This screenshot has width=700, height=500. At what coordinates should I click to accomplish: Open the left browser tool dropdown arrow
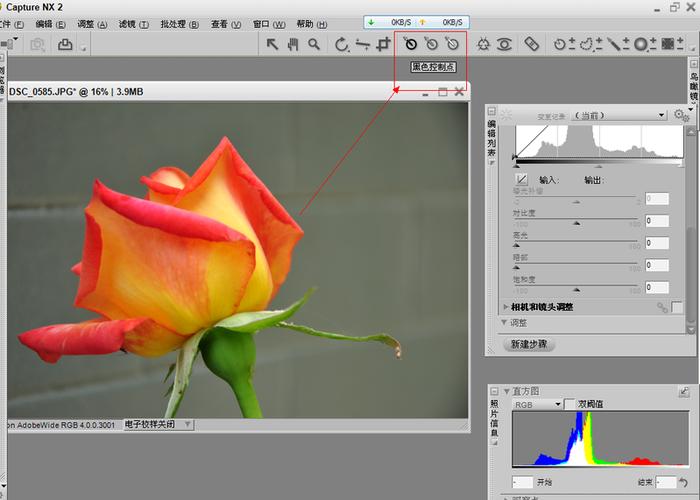pyautogui.click(x=16, y=39)
